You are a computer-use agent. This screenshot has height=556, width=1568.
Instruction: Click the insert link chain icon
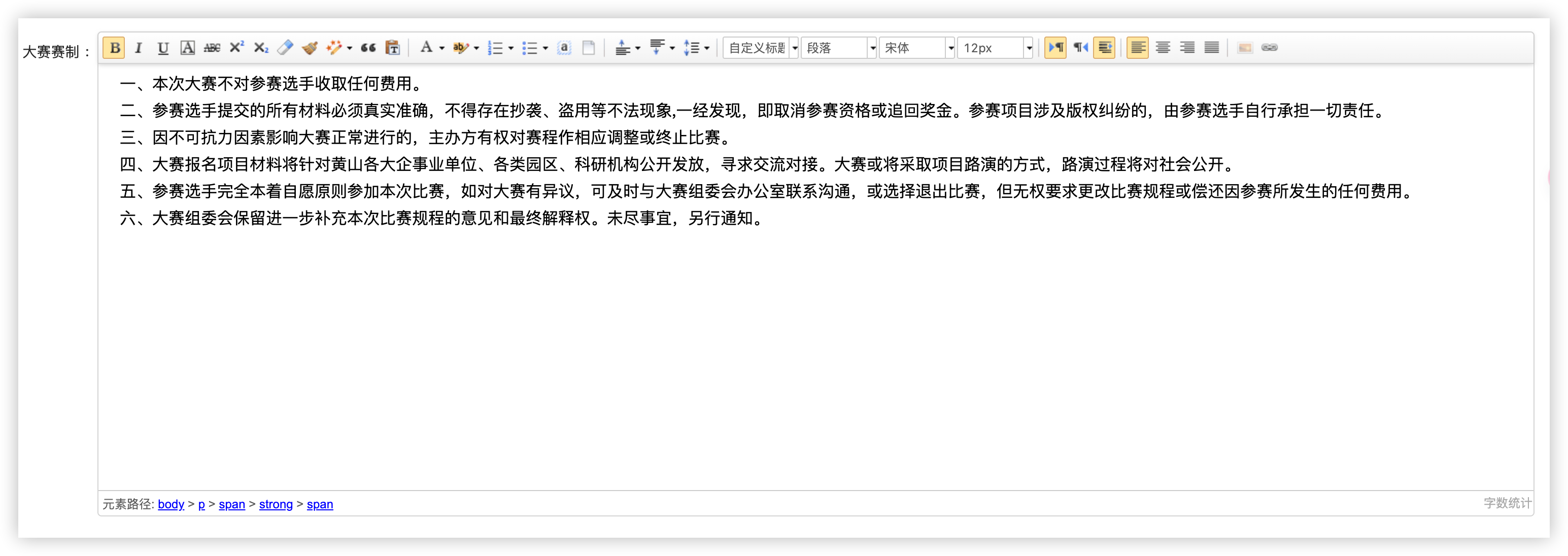(x=1270, y=48)
